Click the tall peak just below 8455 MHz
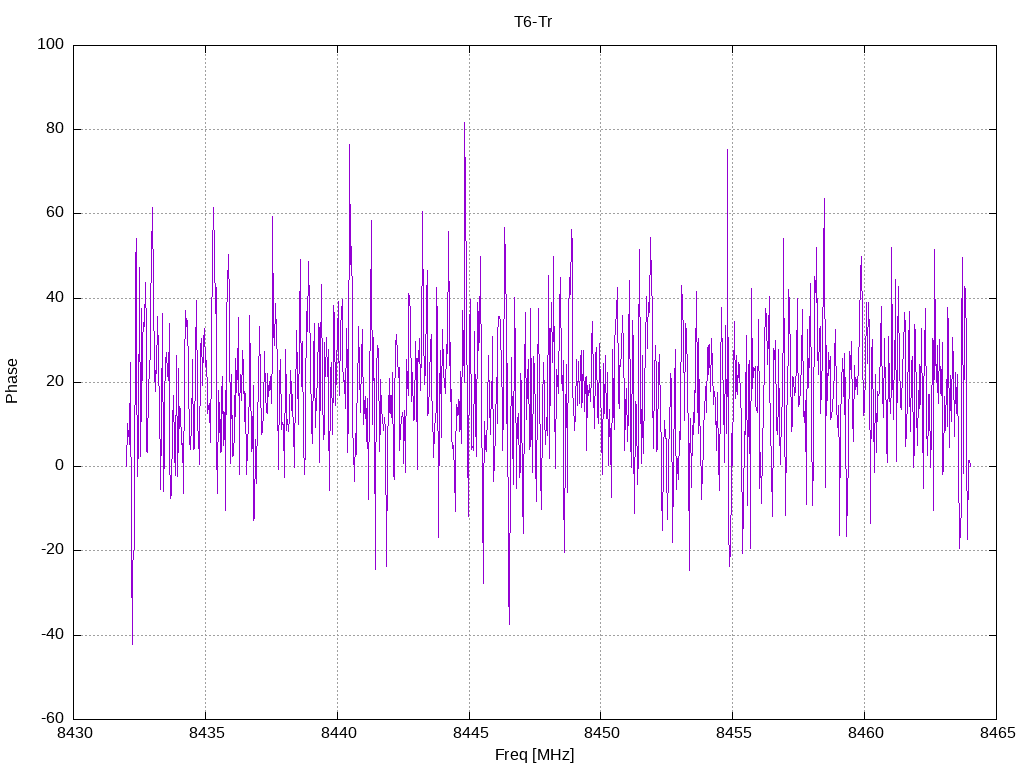 (x=728, y=150)
